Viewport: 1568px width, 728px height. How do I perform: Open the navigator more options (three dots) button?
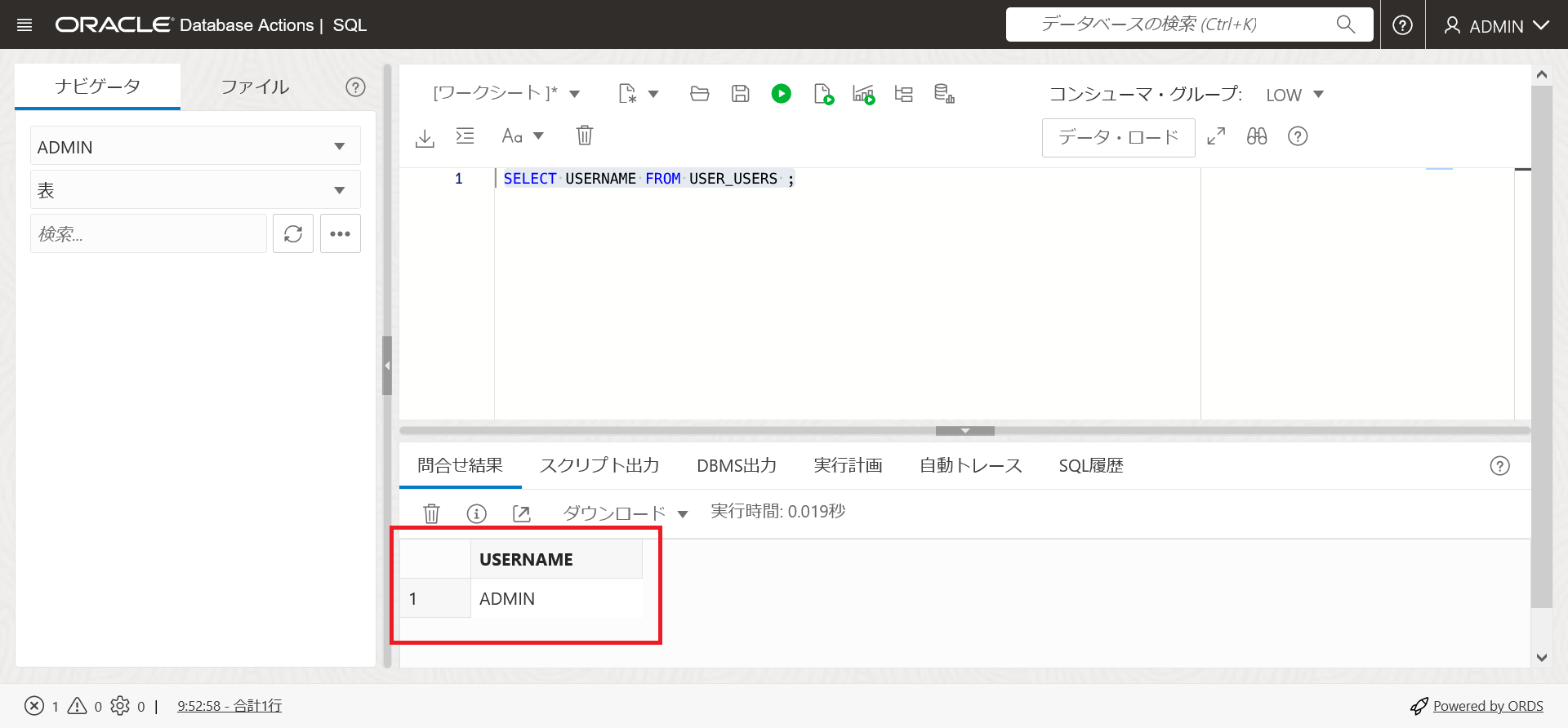pyautogui.click(x=341, y=234)
